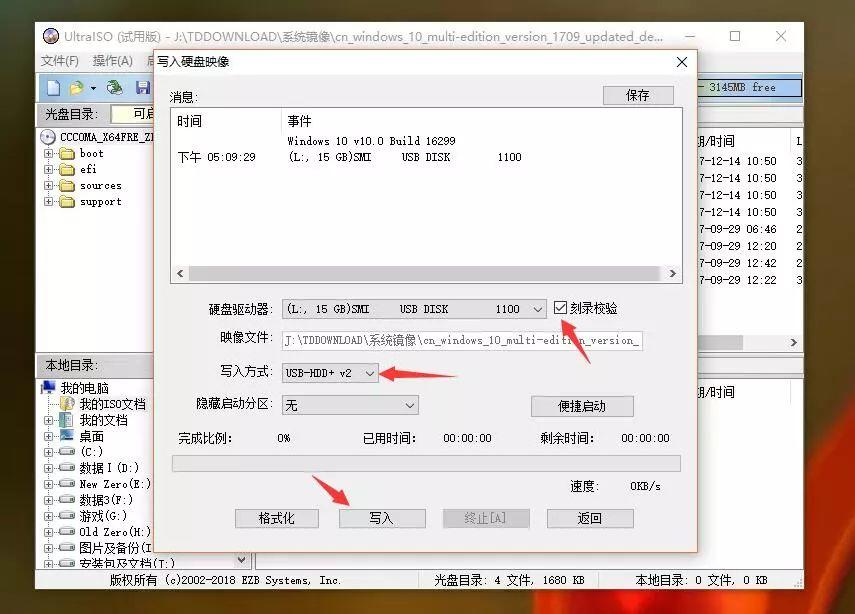The image size is (855, 614).
Task: Click the 3145MB free capacity bar
Action: pos(749,87)
